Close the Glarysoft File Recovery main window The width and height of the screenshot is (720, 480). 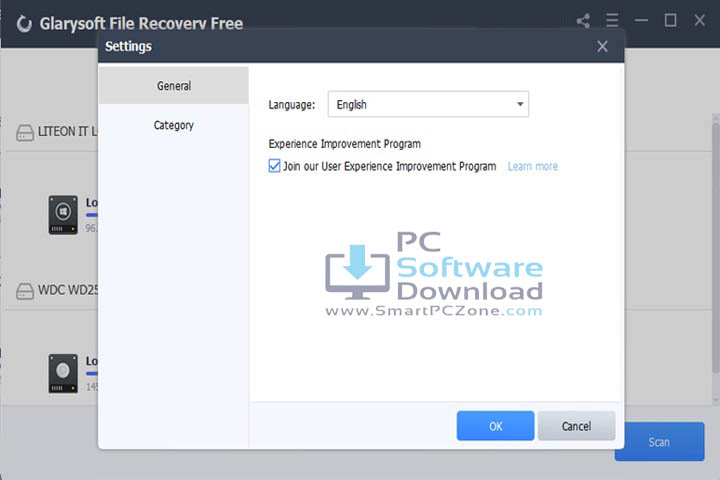(x=699, y=20)
